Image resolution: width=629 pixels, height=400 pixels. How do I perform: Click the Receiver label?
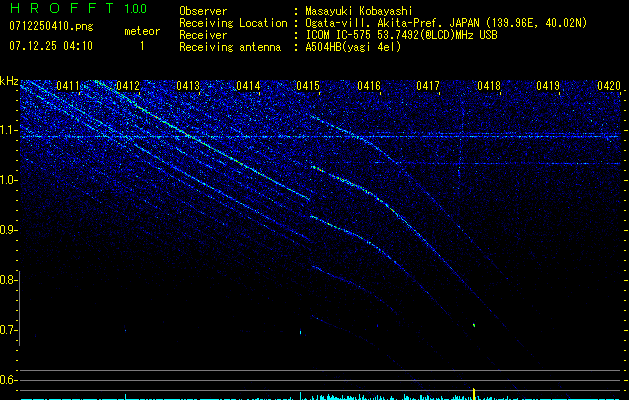coord(203,35)
